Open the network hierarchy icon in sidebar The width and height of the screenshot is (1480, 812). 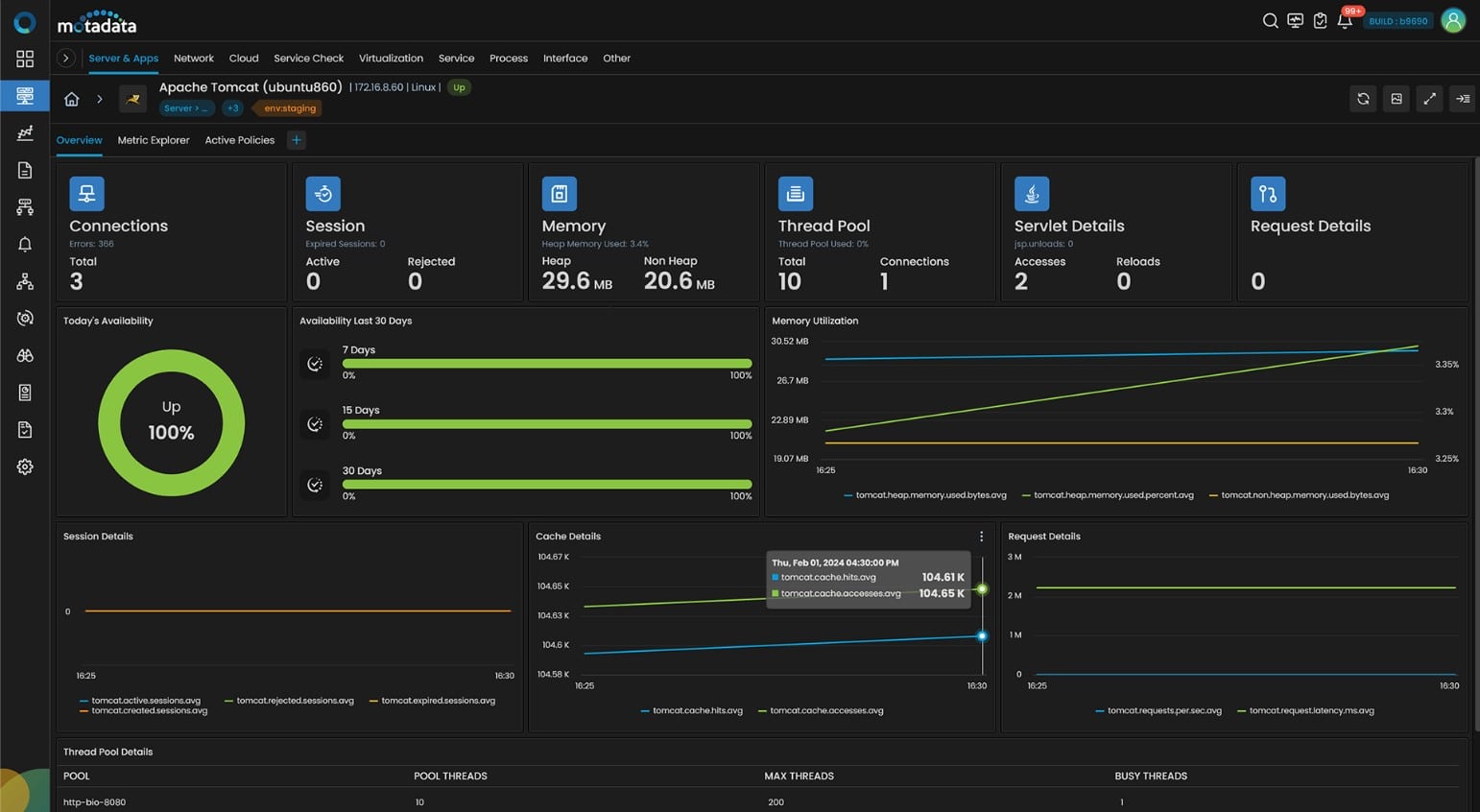tap(25, 281)
